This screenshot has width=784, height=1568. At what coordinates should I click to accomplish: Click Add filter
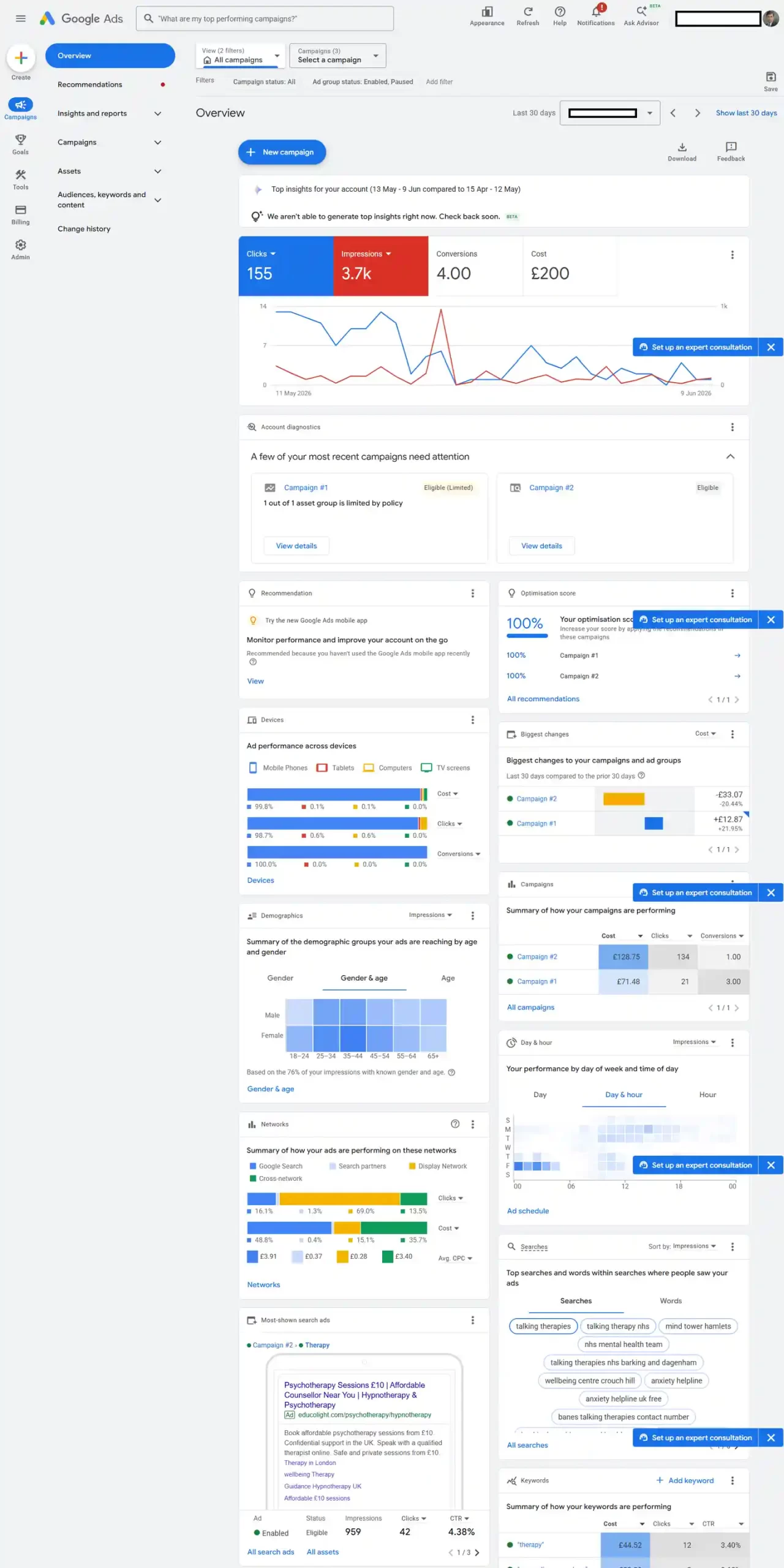pyautogui.click(x=439, y=81)
